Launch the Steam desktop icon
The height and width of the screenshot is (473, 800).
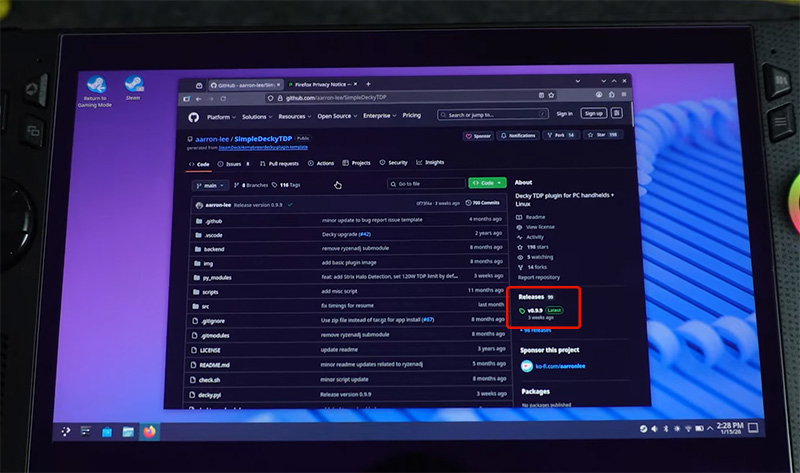coord(133,87)
